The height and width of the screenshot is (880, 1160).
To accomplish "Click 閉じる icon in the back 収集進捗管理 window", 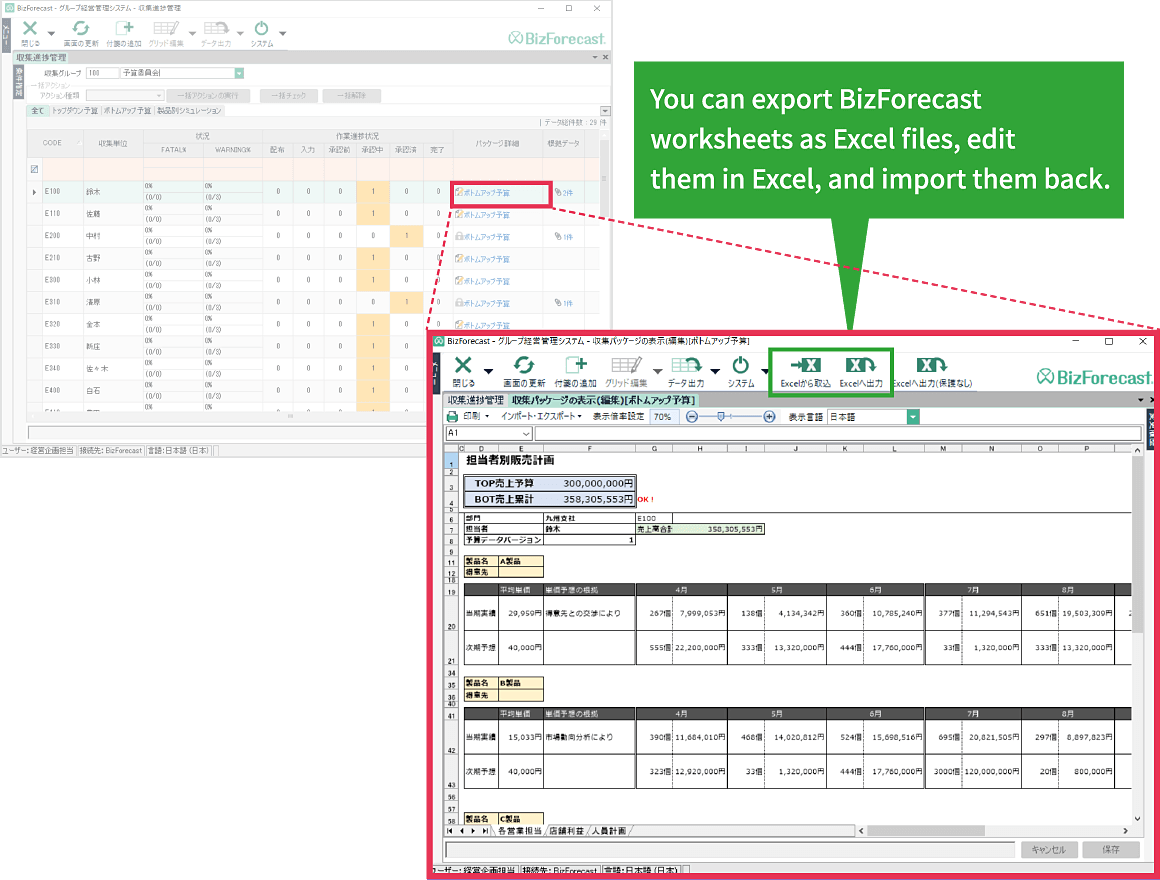I will [x=30, y=28].
